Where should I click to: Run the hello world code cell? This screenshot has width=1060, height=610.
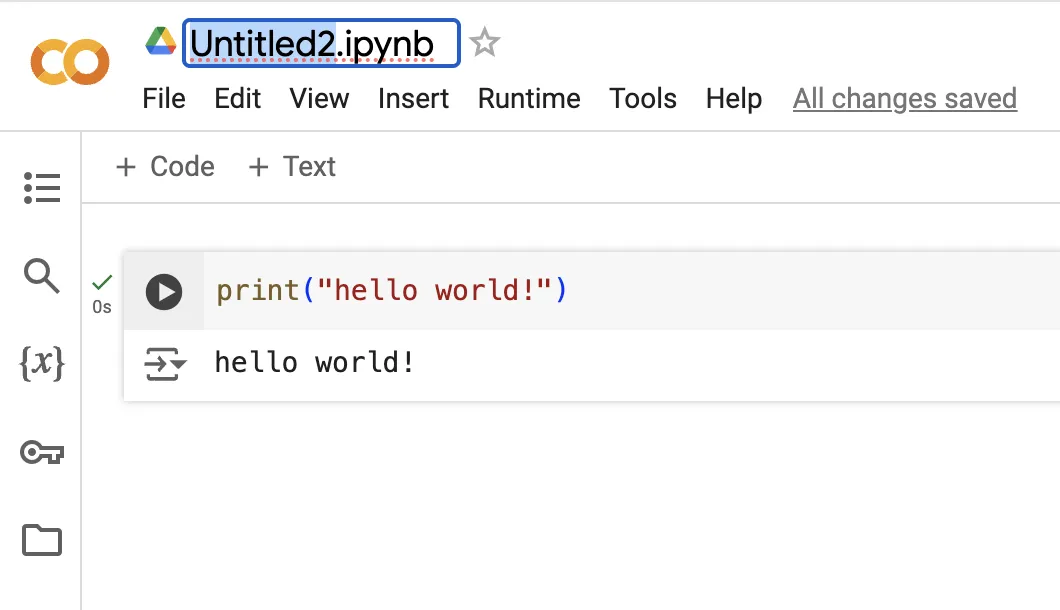(x=164, y=292)
